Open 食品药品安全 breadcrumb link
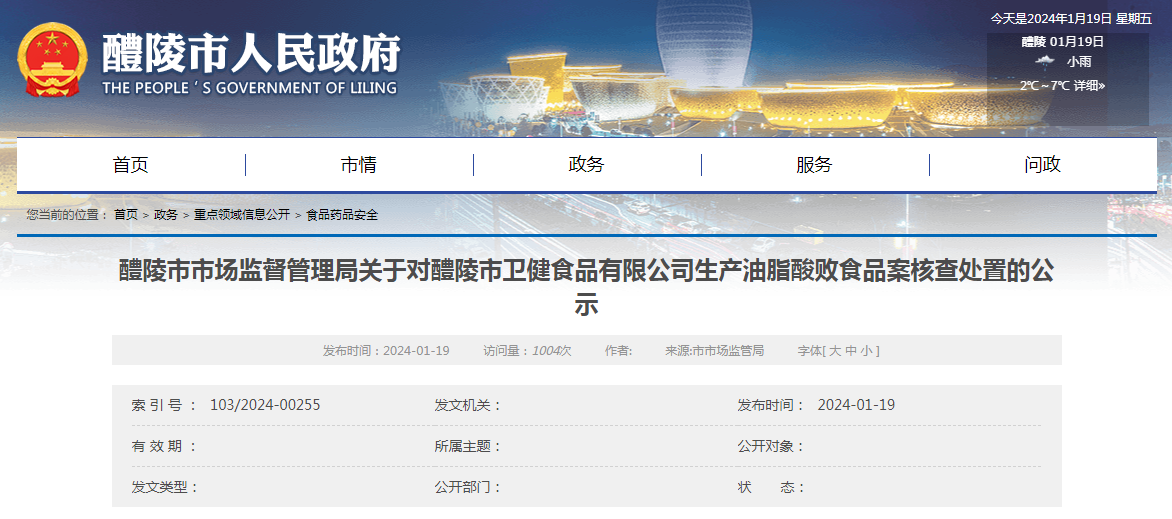1172x519 pixels. click(x=342, y=215)
